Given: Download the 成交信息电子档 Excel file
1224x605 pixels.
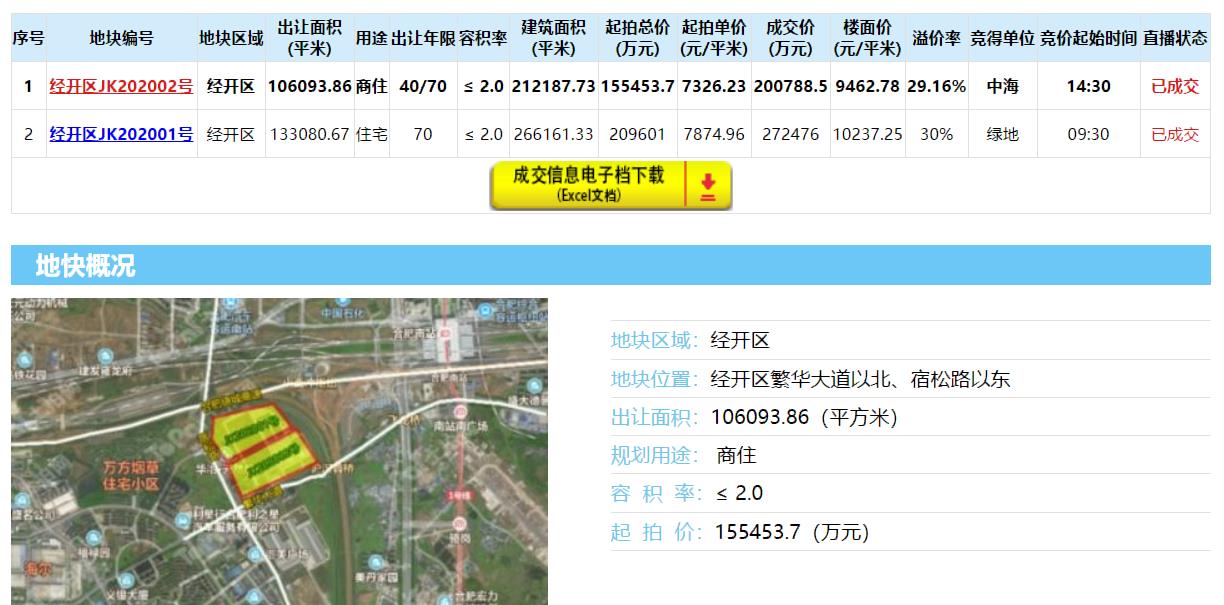Looking at the screenshot, I should 590,184.
